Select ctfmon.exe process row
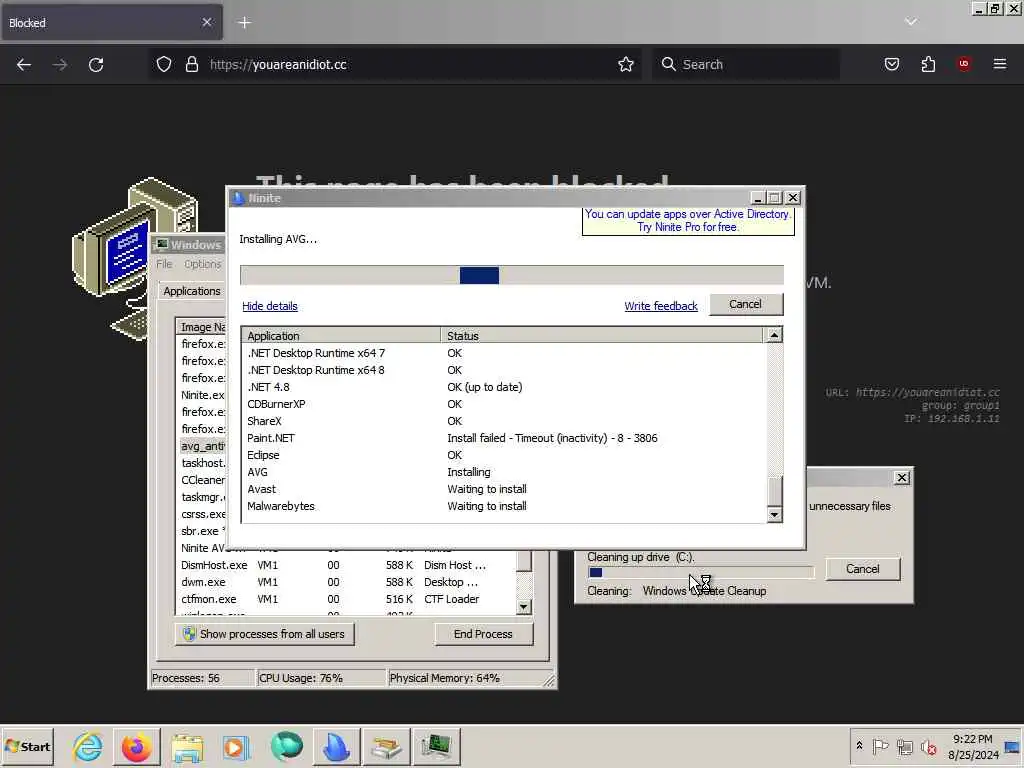 [x=346, y=600]
